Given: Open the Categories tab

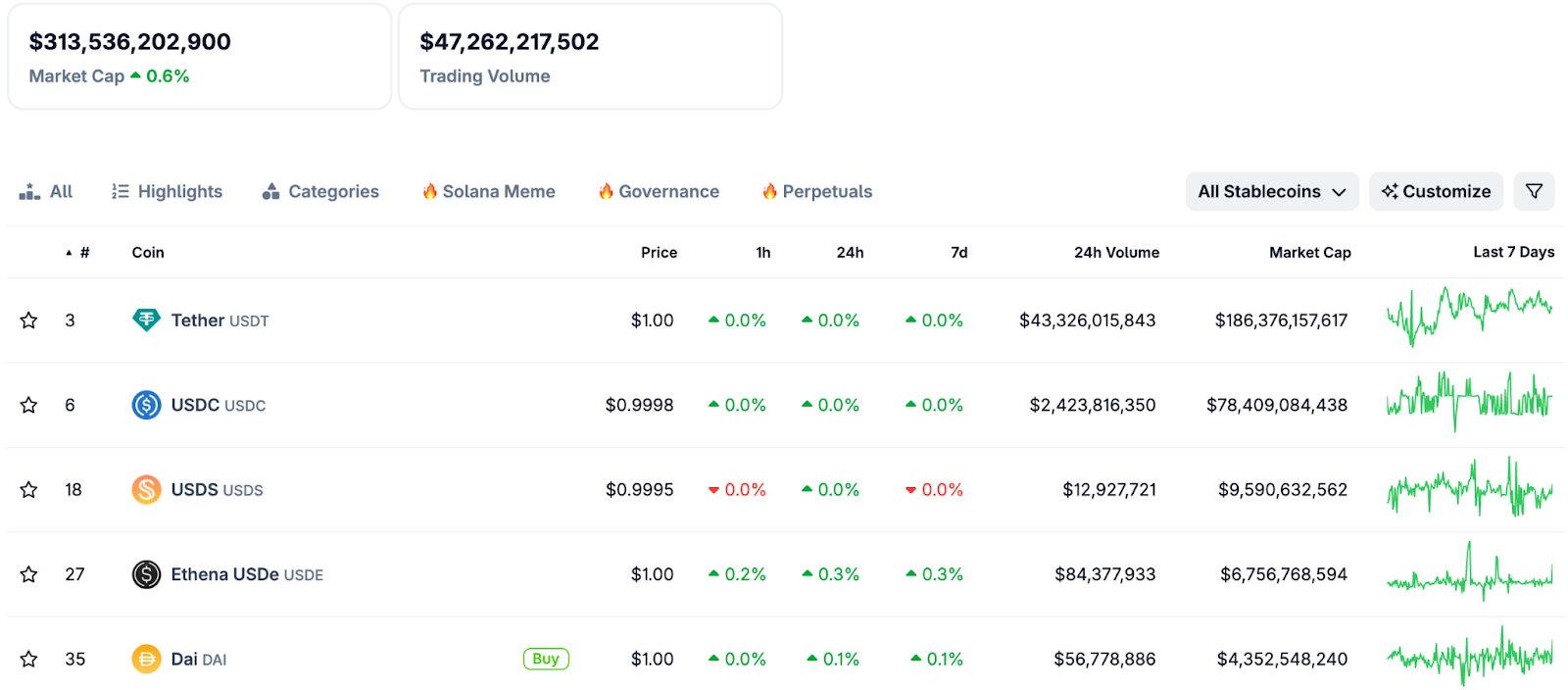Looking at the screenshot, I should (x=320, y=191).
